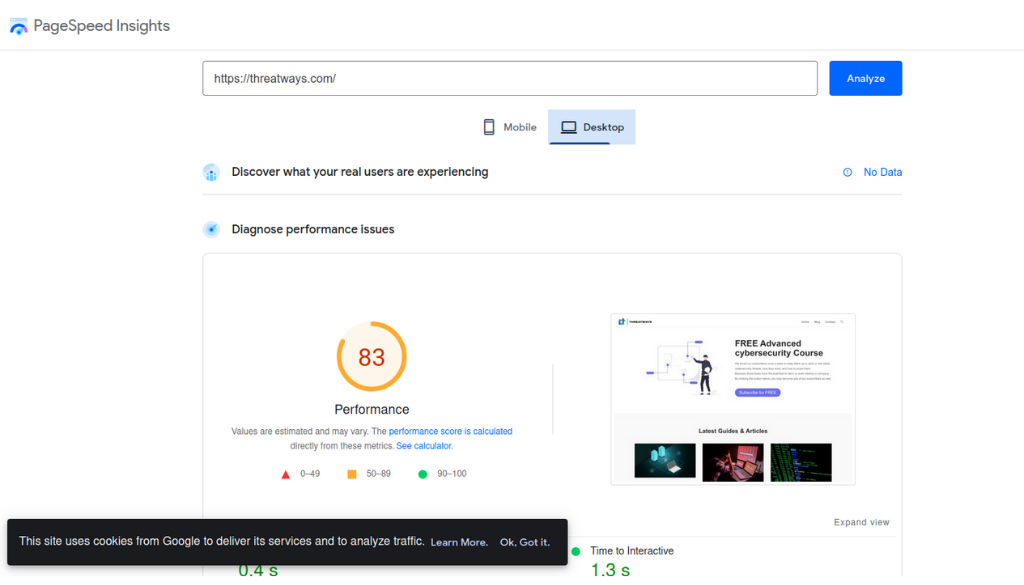This screenshot has width=1024, height=585.
Task: Select the Desktop tab
Action: pyautogui.click(x=592, y=127)
